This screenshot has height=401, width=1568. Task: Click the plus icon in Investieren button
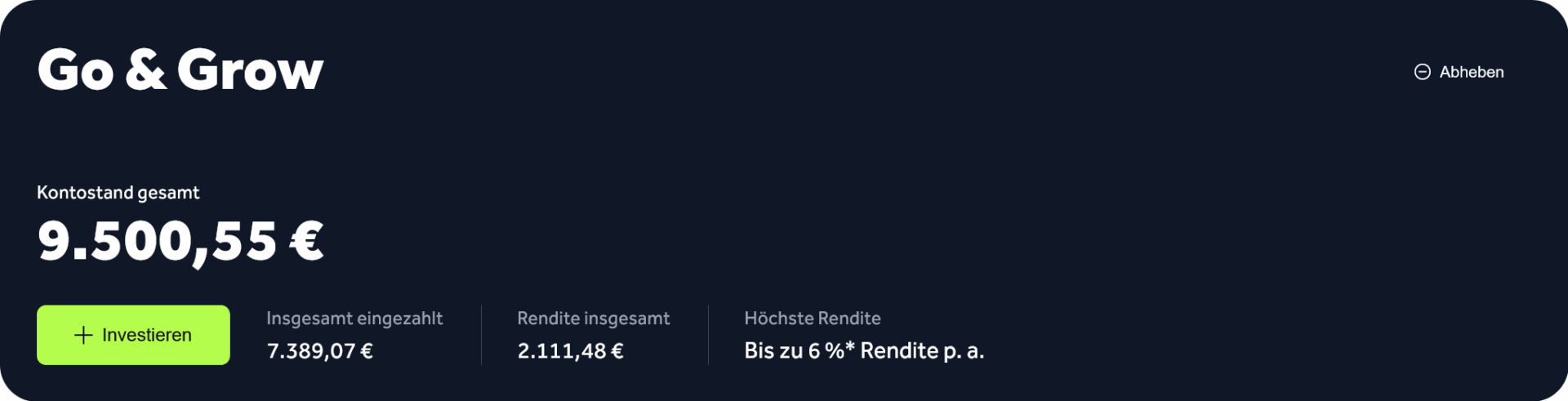(83, 335)
